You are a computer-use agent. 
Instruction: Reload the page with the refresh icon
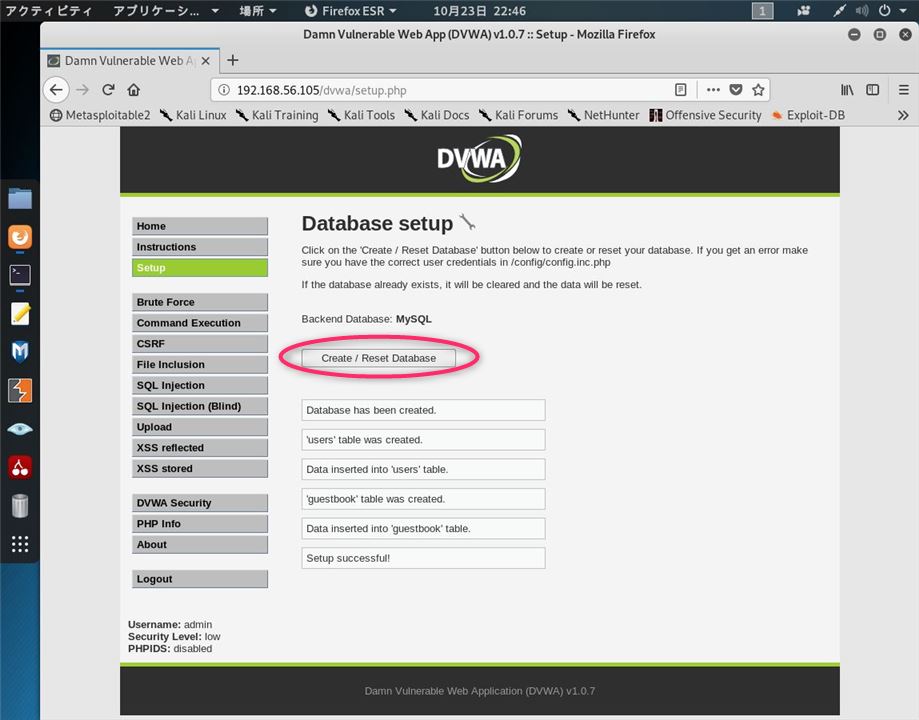108,90
